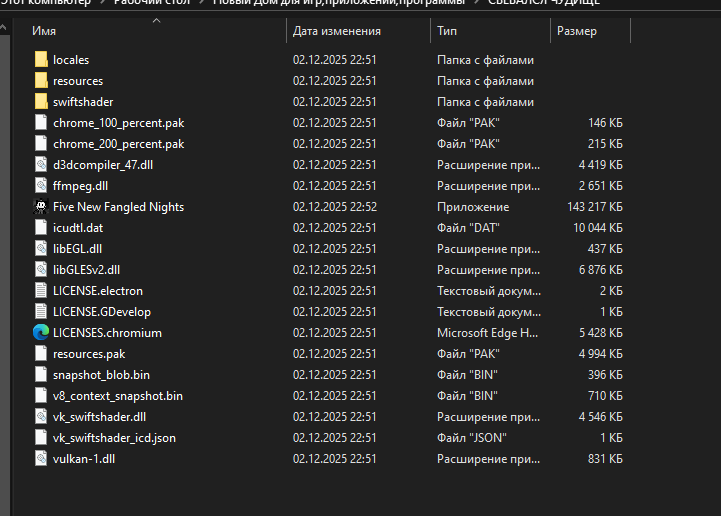Click the 5 428 КБ size value
The image size is (721, 516).
(x=601, y=333)
